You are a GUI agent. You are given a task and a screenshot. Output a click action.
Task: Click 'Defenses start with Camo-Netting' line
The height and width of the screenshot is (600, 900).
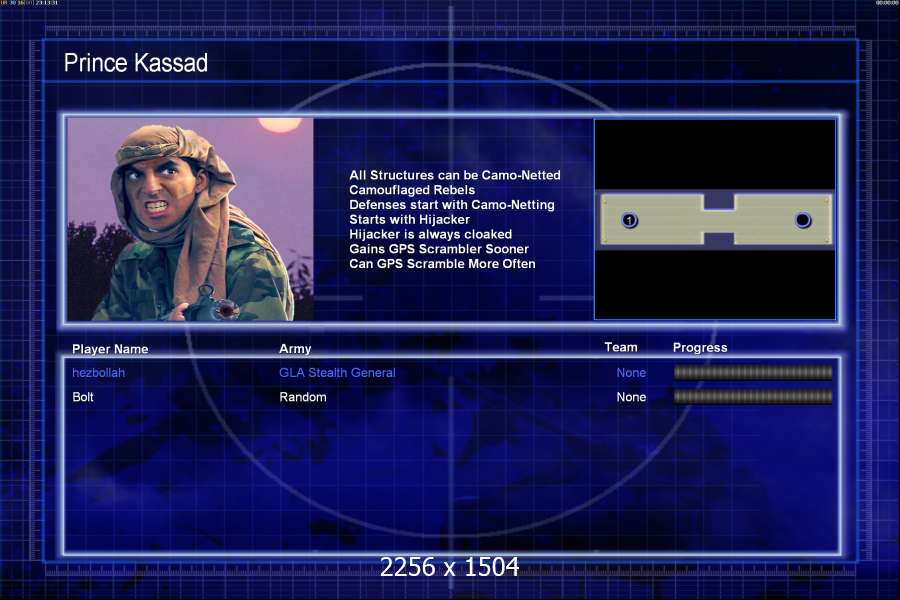(x=452, y=205)
